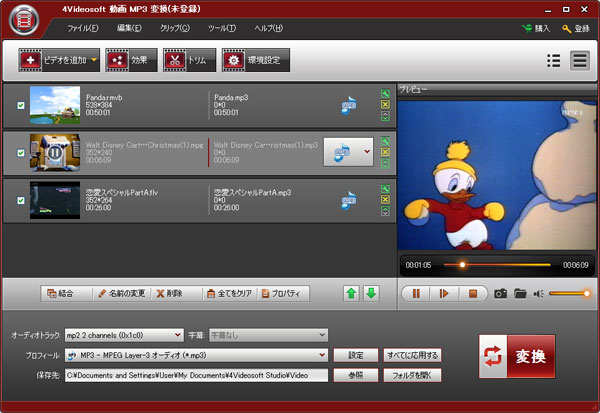Click the green settings icon on Panda row
600x413 pixels.
tap(385, 93)
